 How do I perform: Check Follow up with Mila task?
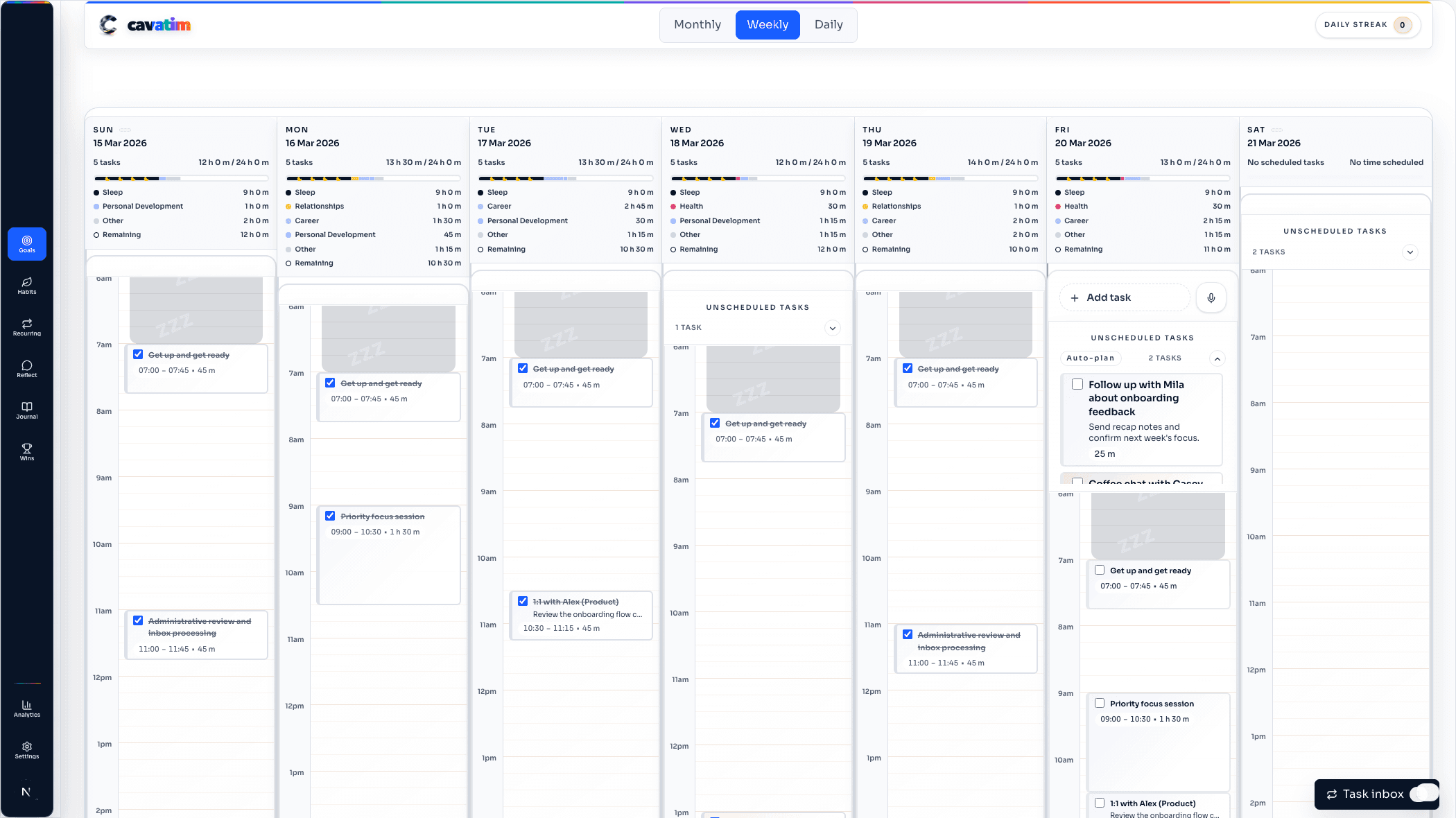(1077, 384)
